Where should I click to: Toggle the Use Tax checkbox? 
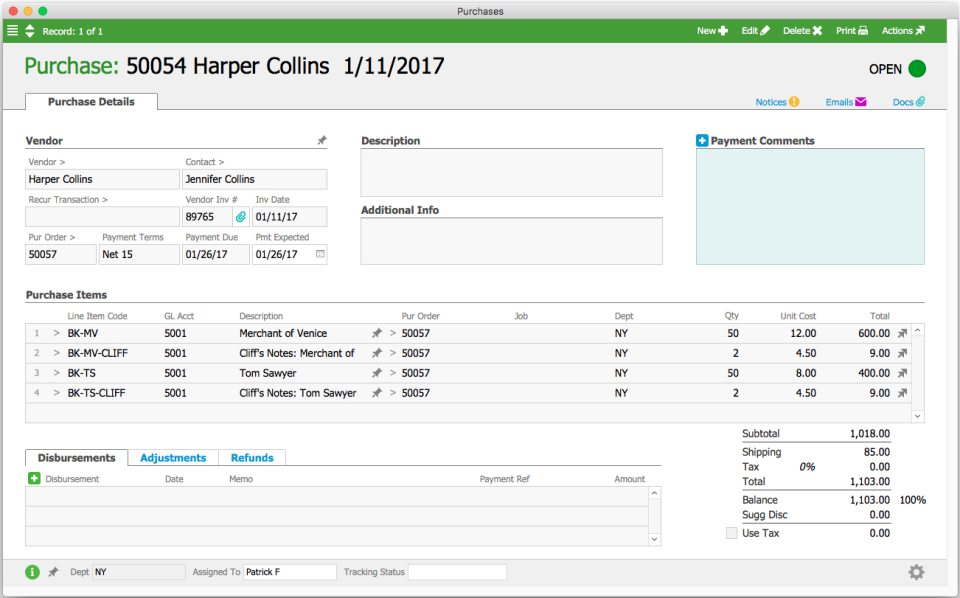(730, 533)
